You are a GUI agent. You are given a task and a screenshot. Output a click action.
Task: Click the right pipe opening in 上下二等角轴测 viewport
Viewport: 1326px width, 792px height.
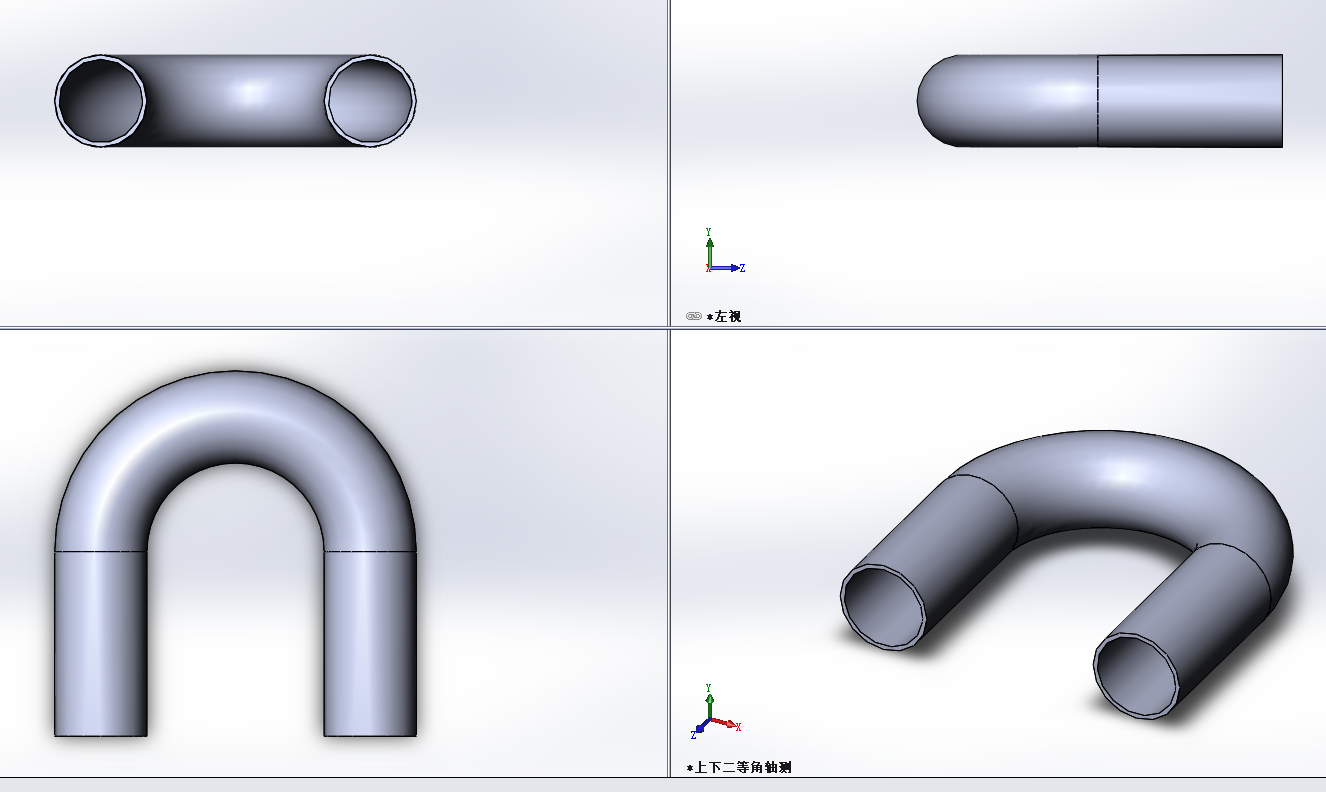(1135, 674)
